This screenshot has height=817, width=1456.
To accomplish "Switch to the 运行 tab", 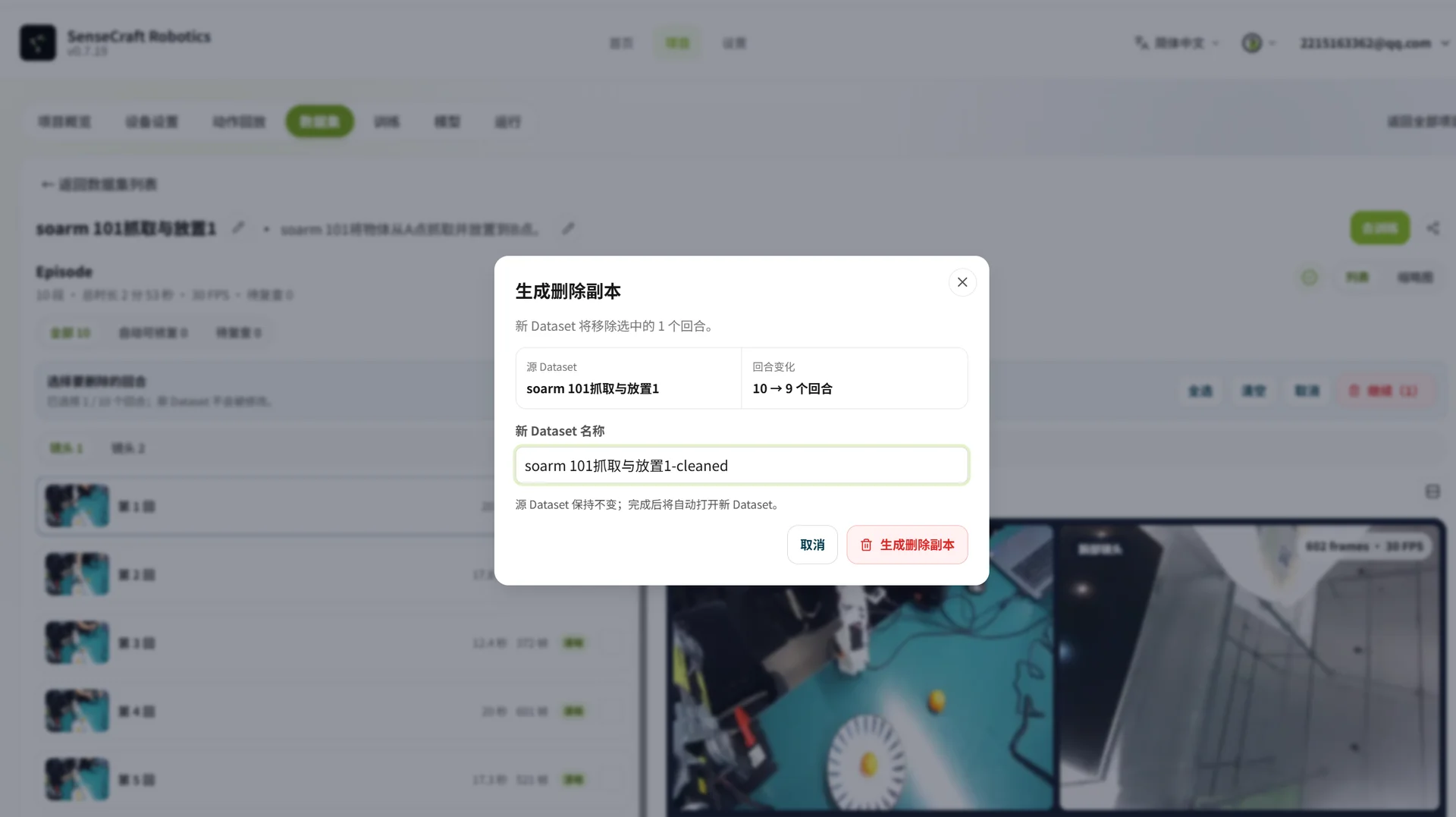I will tap(507, 121).
